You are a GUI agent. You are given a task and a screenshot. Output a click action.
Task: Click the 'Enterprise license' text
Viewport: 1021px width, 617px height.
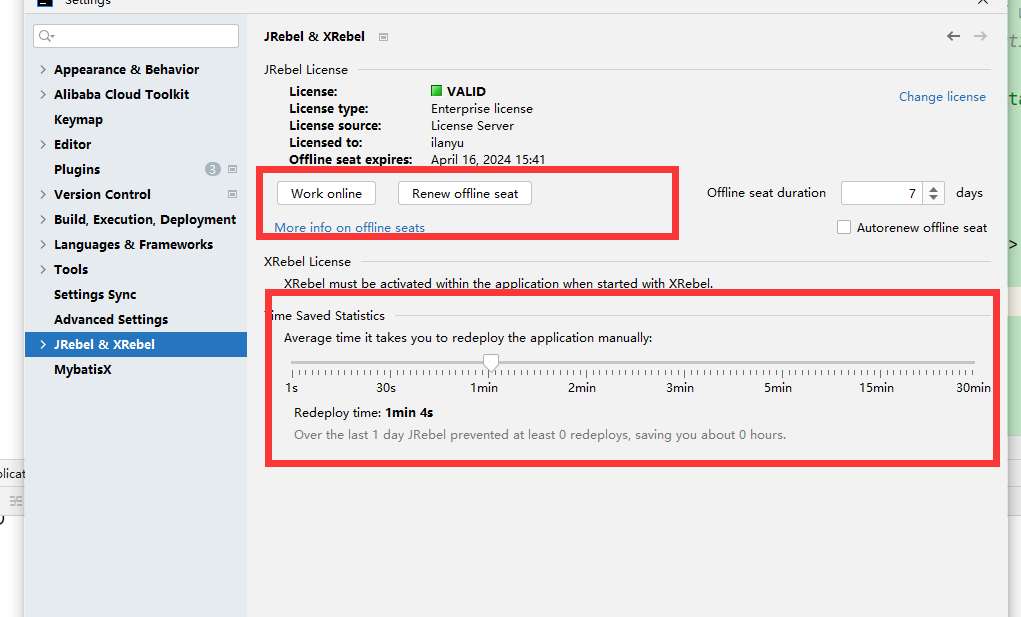pyautogui.click(x=482, y=109)
